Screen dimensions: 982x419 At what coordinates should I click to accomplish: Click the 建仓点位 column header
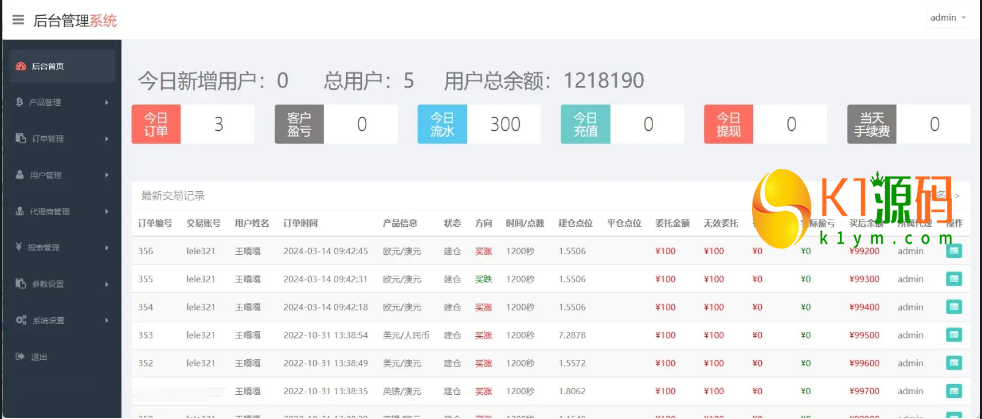click(576, 223)
